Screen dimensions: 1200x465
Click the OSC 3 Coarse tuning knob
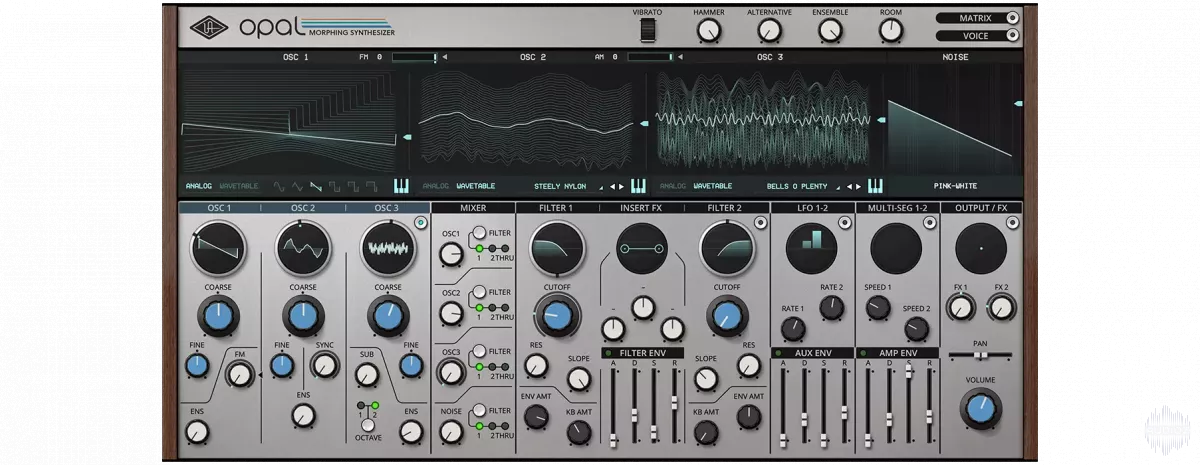388,317
